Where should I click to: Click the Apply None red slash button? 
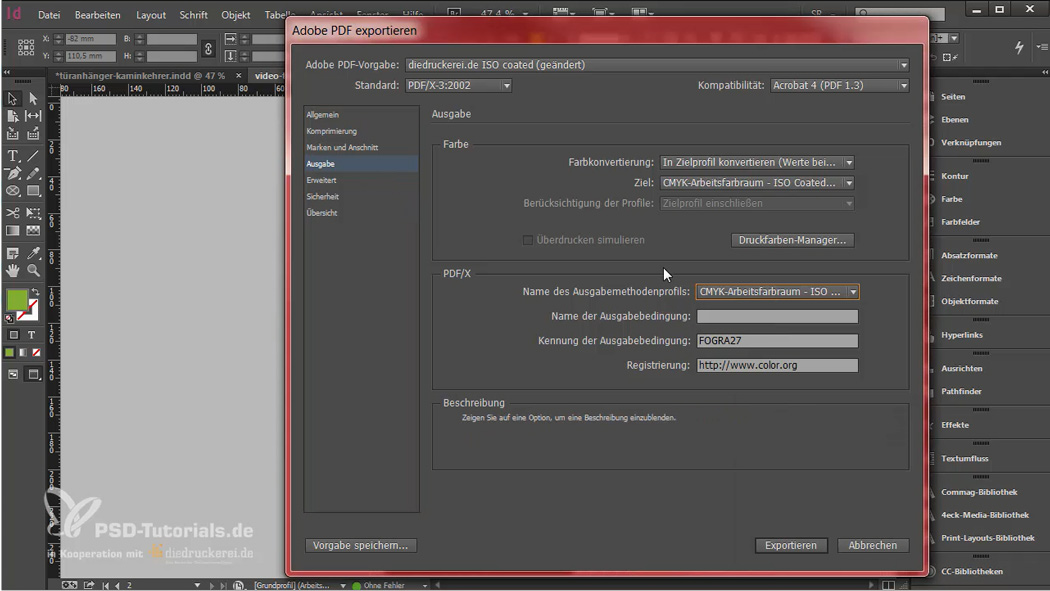pyautogui.click(x=36, y=352)
